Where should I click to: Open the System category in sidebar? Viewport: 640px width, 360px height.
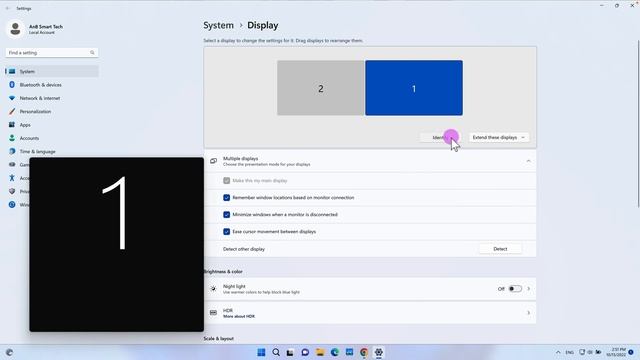(52, 71)
